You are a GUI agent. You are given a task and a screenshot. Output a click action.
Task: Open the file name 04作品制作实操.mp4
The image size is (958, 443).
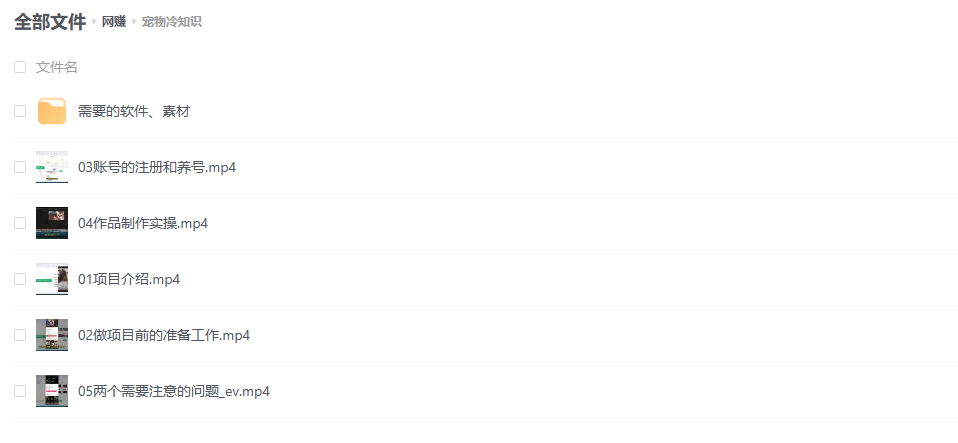[143, 223]
